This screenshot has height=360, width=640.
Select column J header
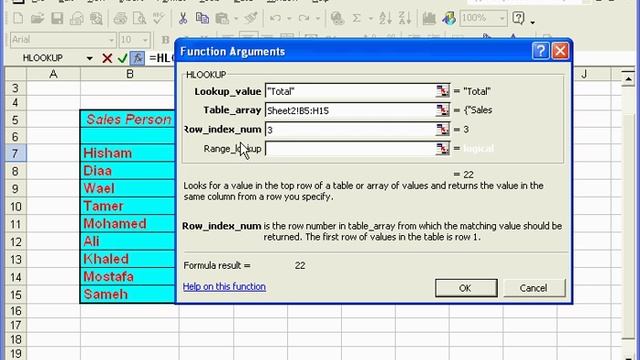584,74
